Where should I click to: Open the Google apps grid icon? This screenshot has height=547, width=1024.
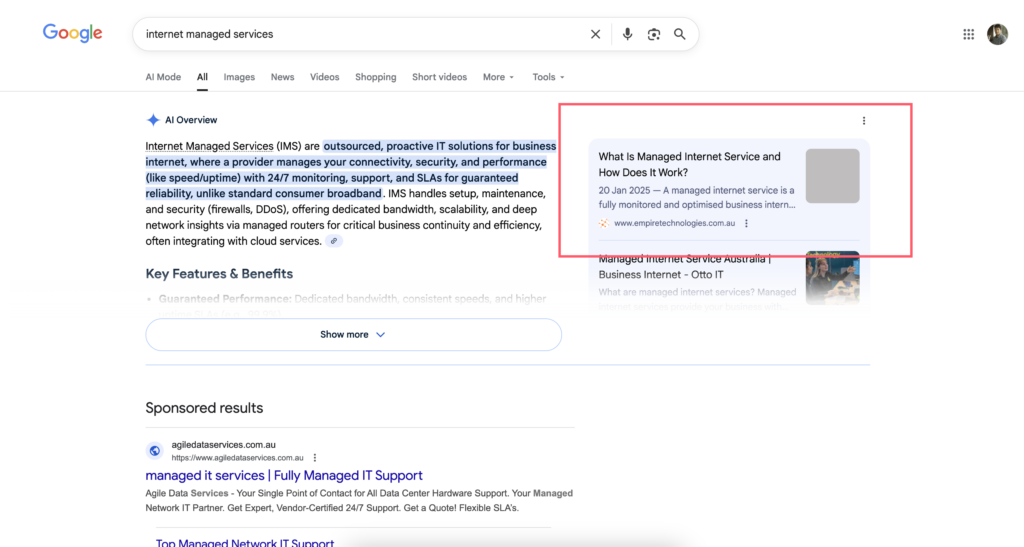pos(968,34)
